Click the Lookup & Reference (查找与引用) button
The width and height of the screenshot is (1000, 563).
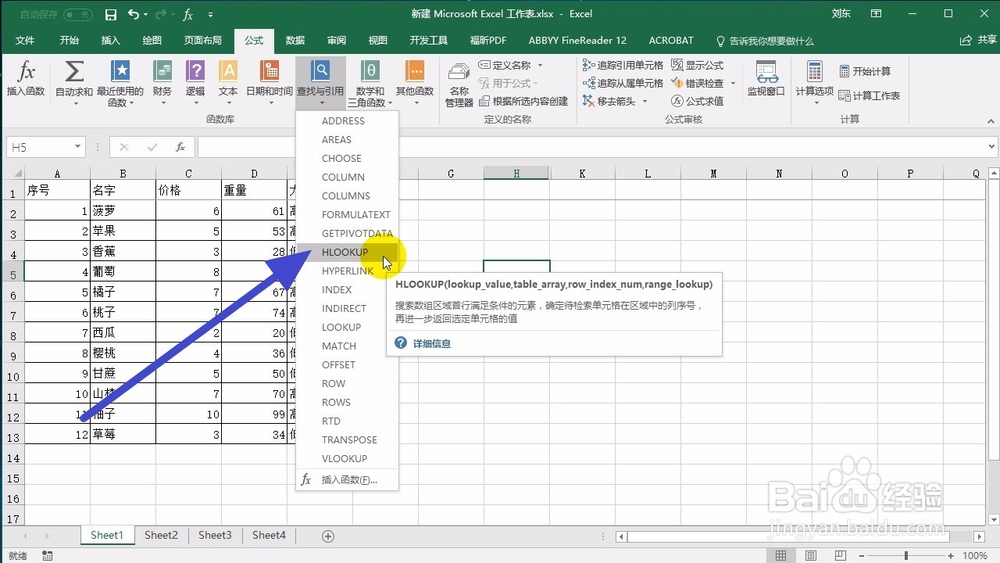[320, 83]
